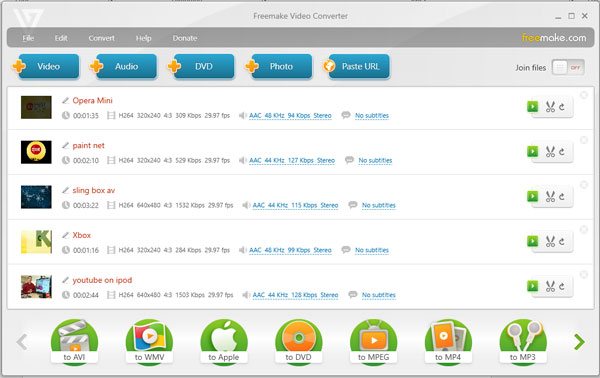Viewport: 600px width, 378px height.
Task: Play the Xbox video preview
Action: tap(532, 241)
